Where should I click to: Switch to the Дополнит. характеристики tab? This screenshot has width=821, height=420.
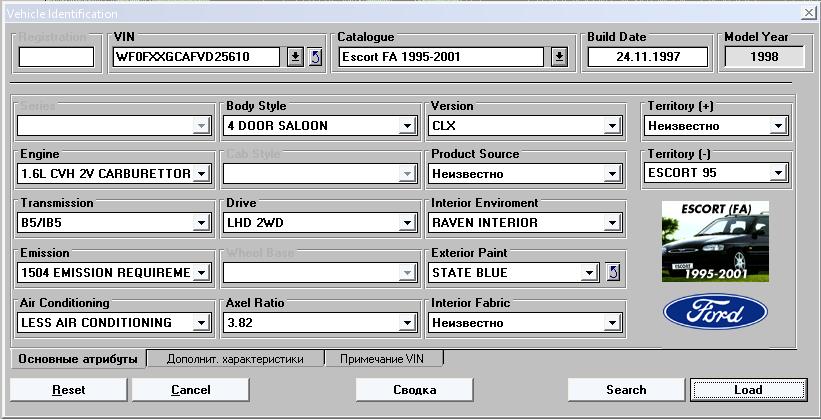click(236, 358)
